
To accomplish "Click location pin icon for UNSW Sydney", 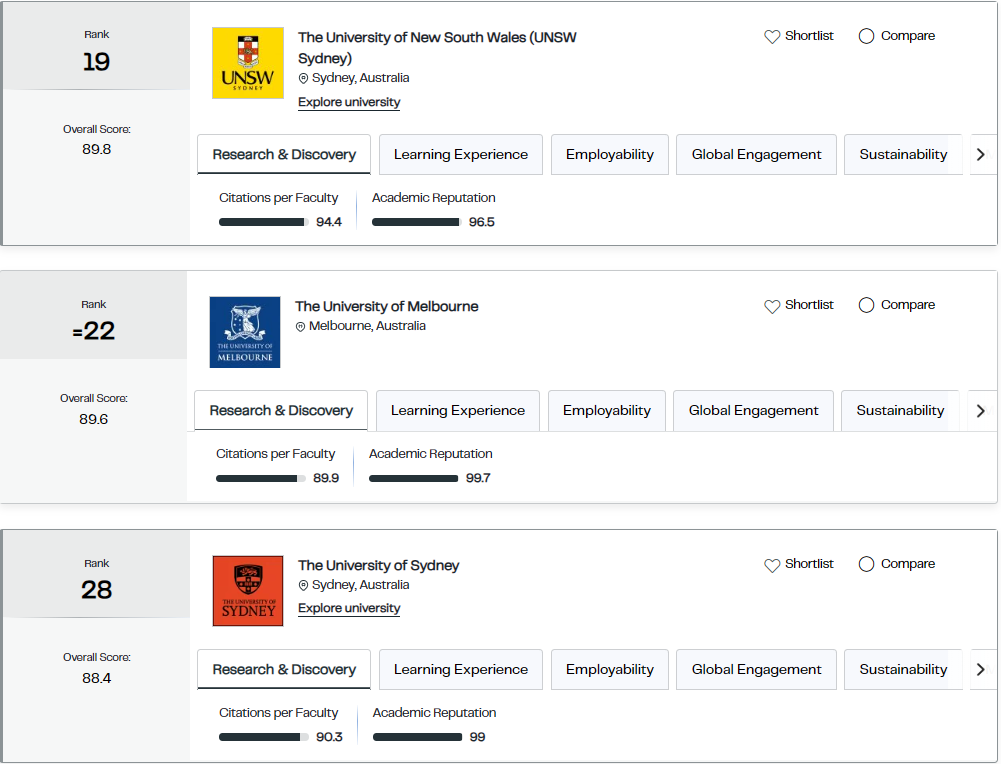I will tap(303, 79).
